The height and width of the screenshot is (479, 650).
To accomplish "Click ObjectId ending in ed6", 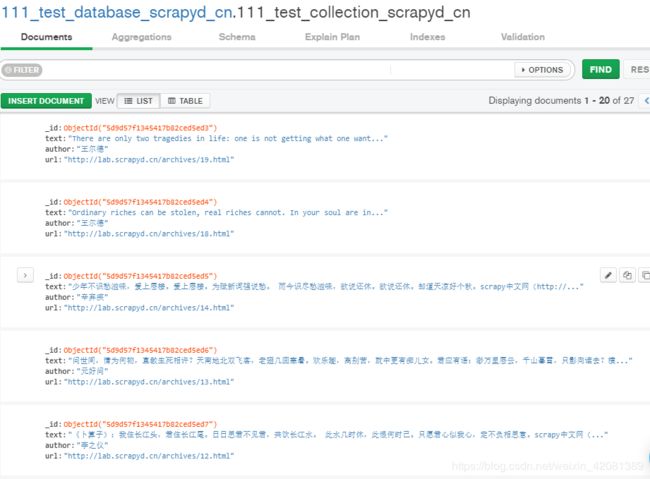I will (140, 350).
